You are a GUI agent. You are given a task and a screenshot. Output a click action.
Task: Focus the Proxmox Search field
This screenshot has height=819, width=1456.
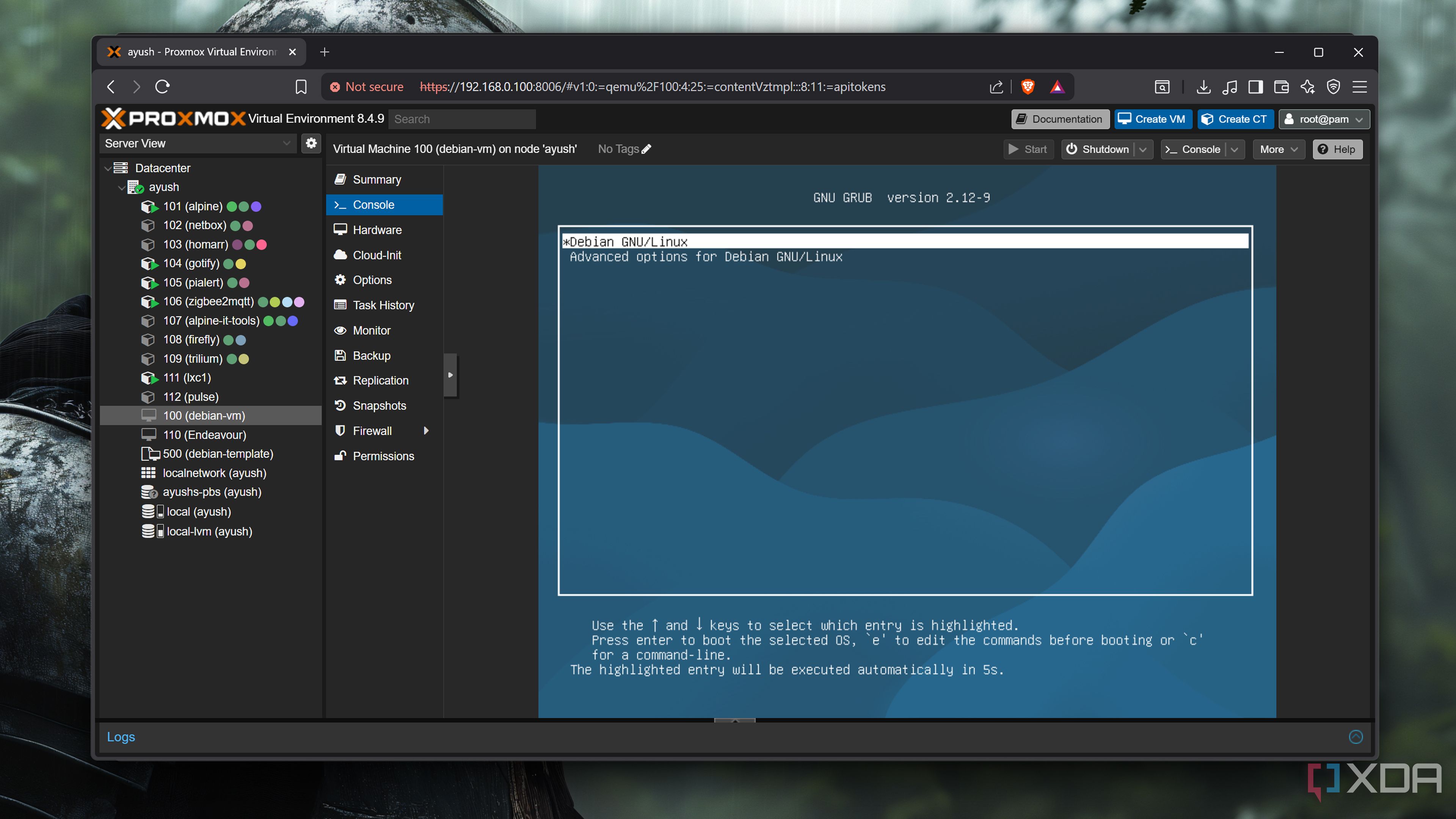(462, 119)
